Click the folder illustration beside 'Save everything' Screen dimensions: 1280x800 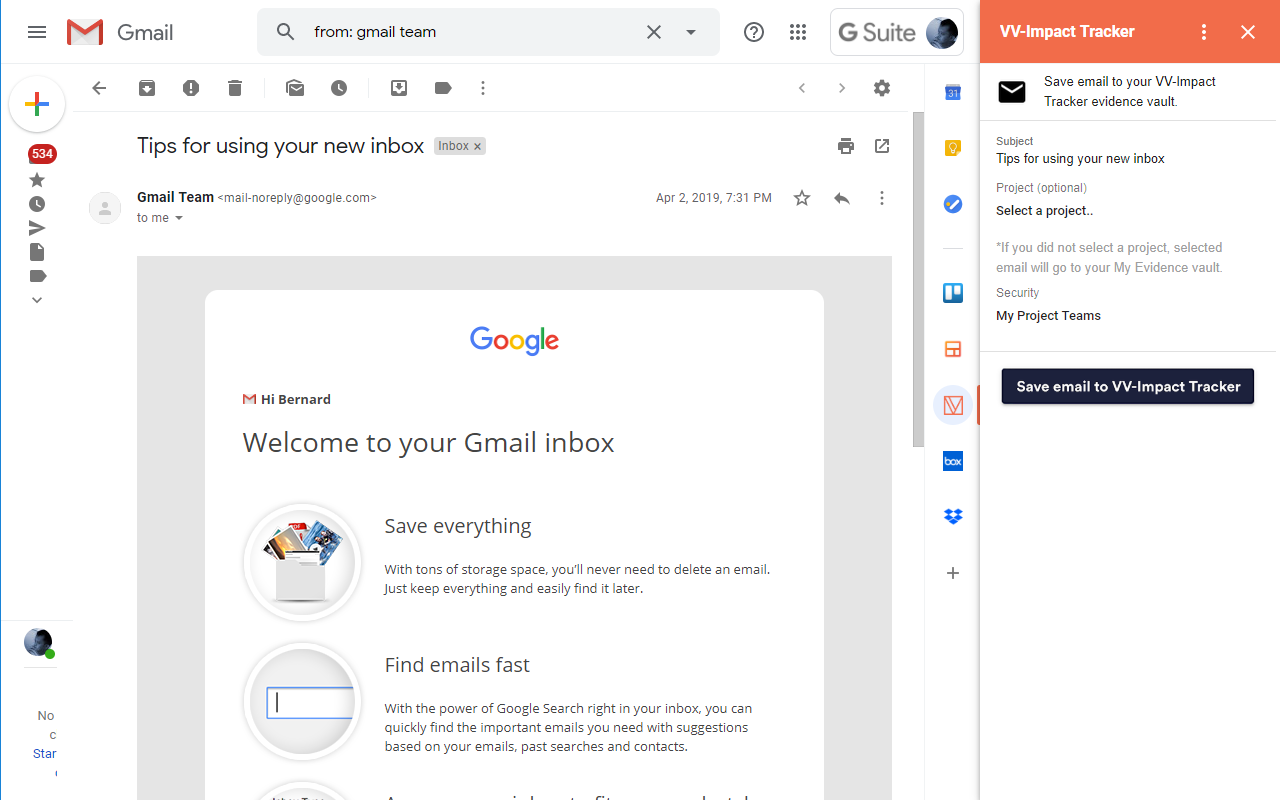pos(303,563)
